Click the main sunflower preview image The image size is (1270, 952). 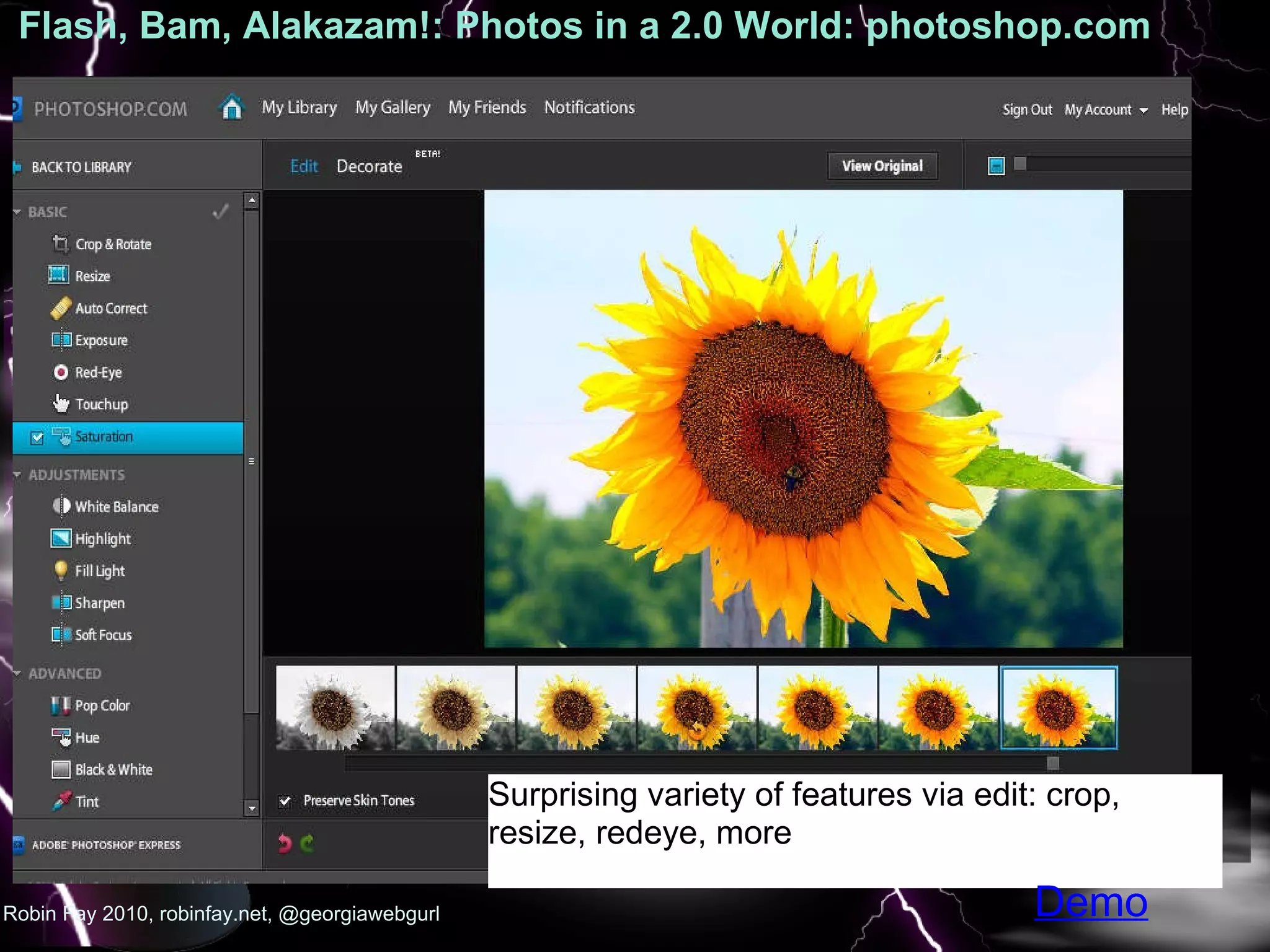(x=803, y=419)
